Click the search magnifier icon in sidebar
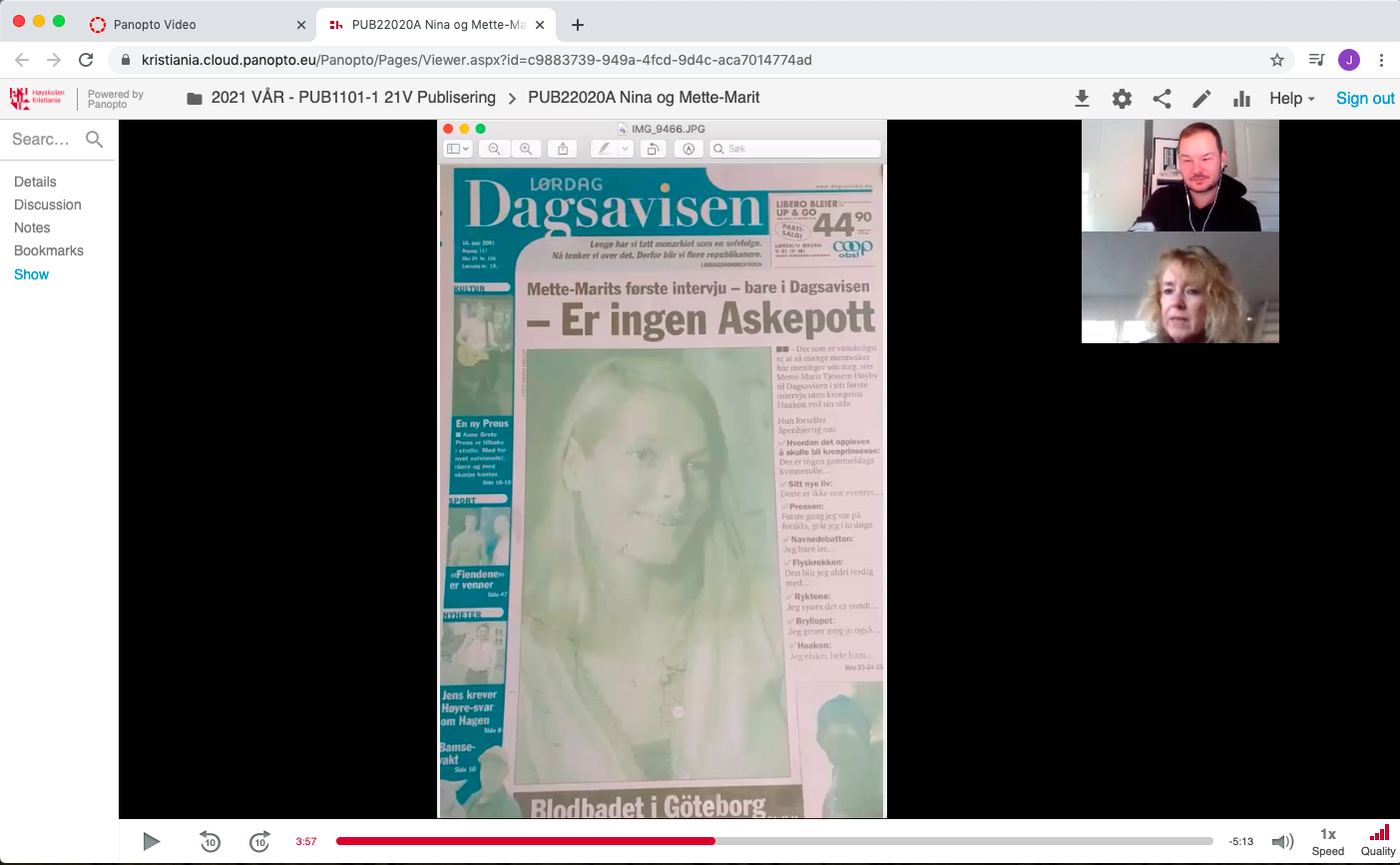Image resolution: width=1400 pixels, height=865 pixels. pos(95,140)
